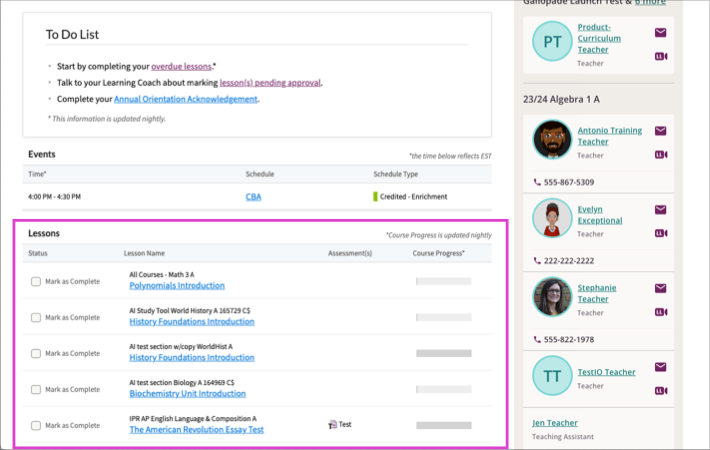This screenshot has width=710, height=450.
Task: Open lesson(s) pending approval link
Action: [270, 82]
